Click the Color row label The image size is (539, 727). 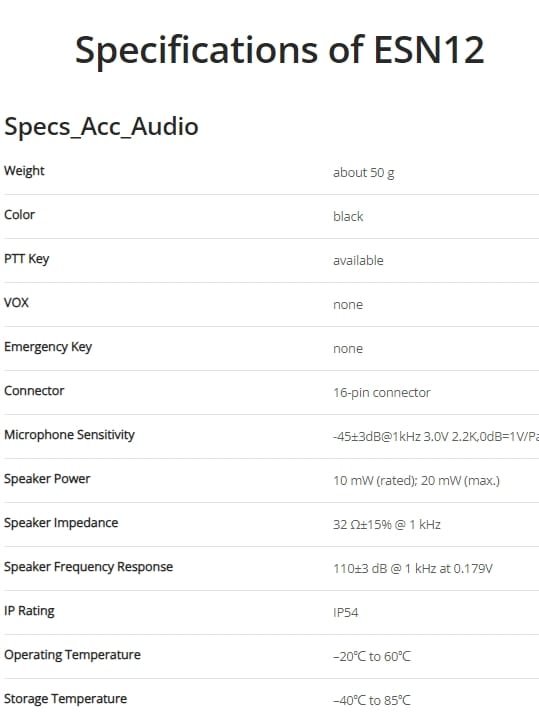(19, 215)
